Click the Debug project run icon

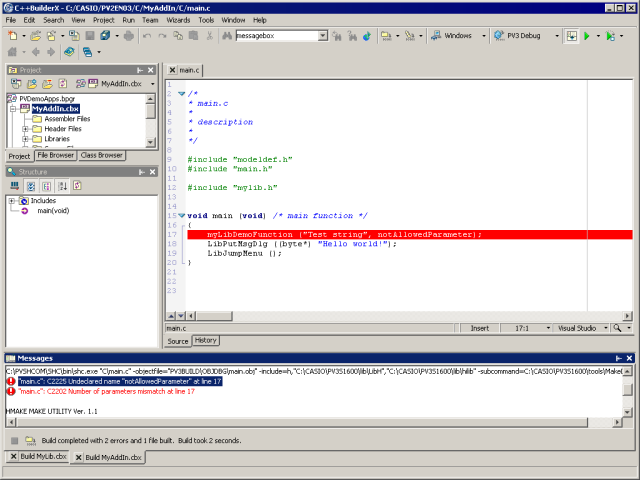tap(611, 36)
